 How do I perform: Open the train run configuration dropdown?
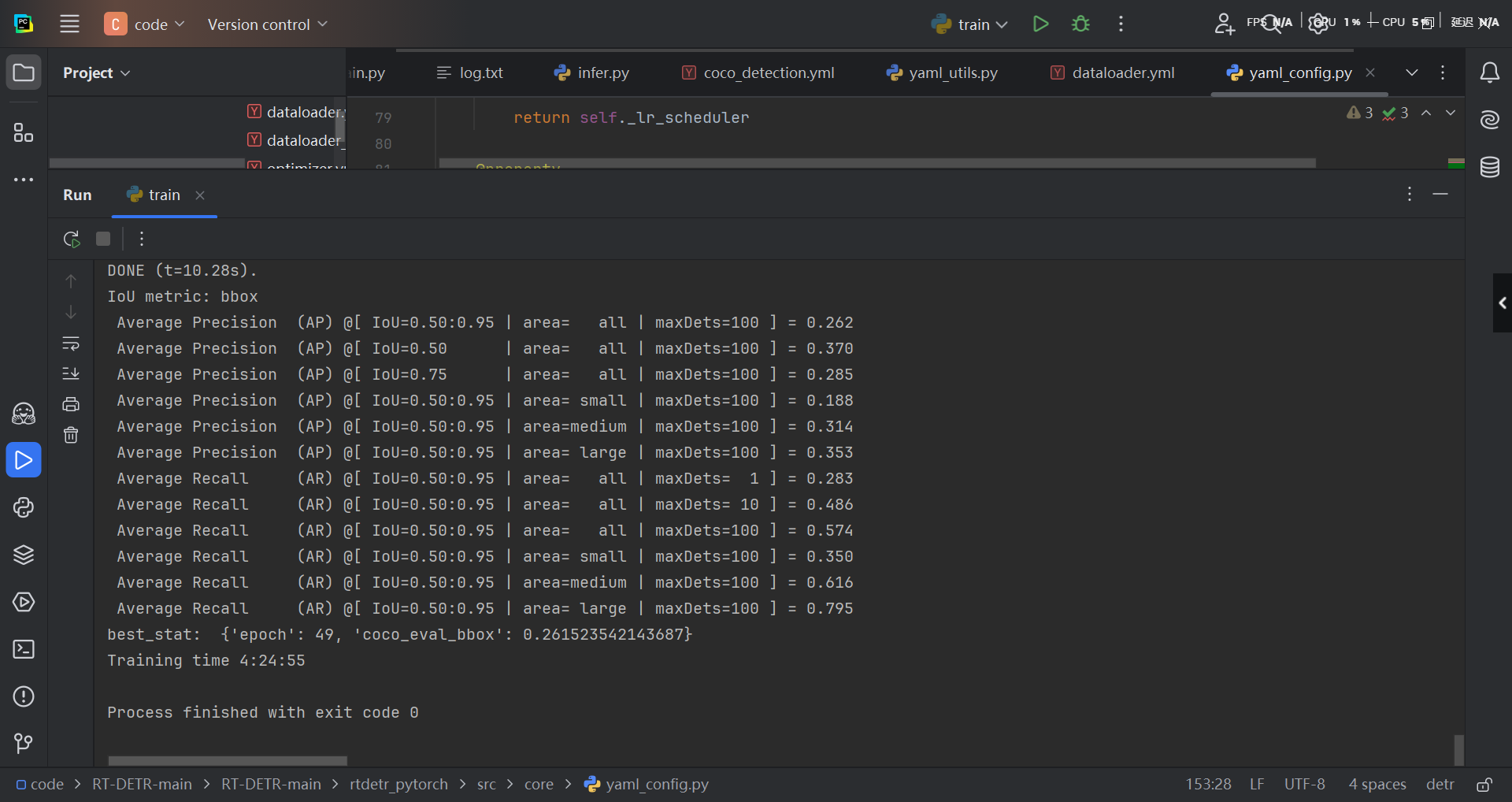969,24
